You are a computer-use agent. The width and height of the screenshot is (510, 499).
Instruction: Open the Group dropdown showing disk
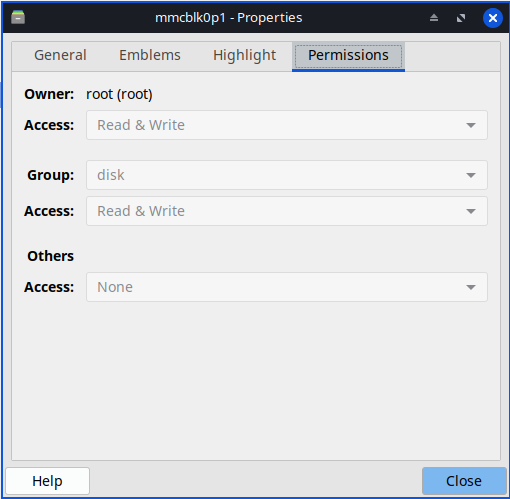point(287,175)
